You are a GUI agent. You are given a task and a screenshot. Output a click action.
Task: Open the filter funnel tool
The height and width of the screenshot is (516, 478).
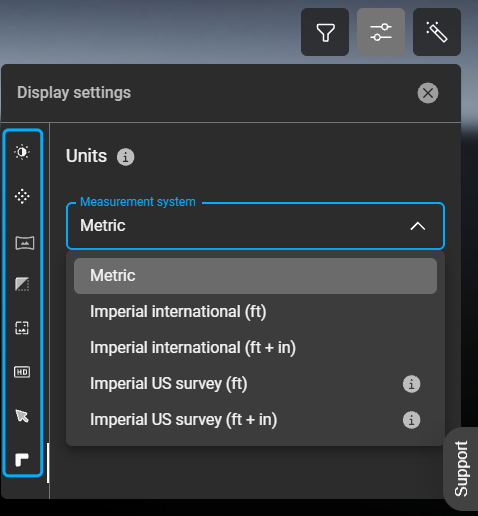(325, 32)
